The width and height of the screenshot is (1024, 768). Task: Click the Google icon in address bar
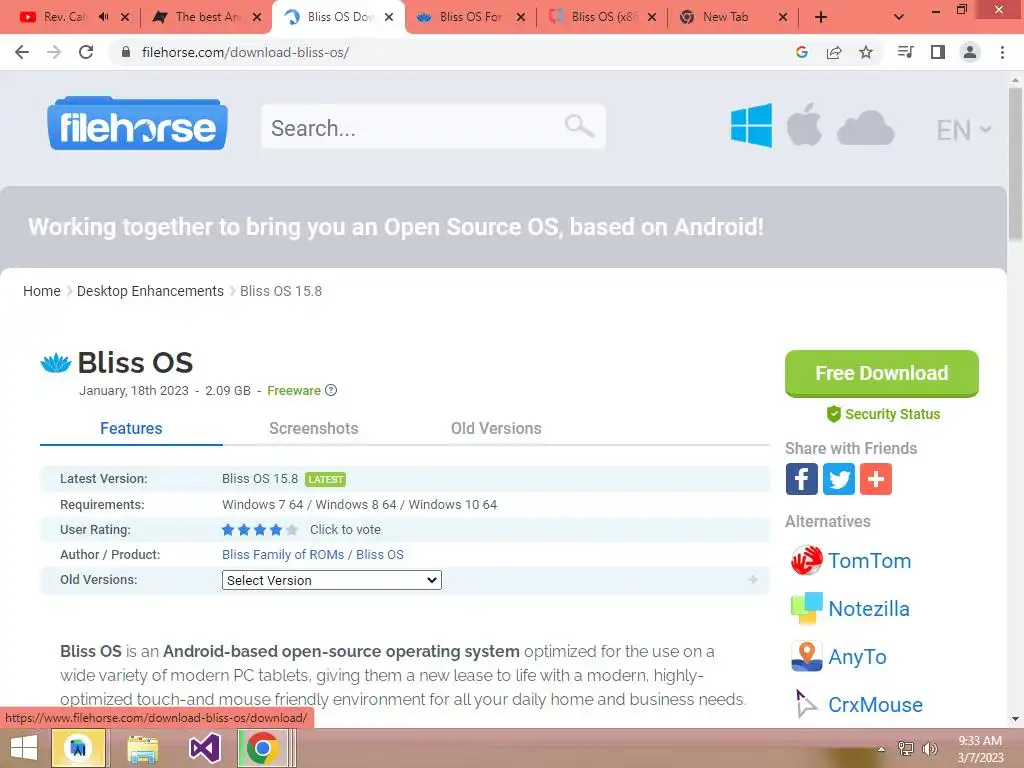point(802,52)
